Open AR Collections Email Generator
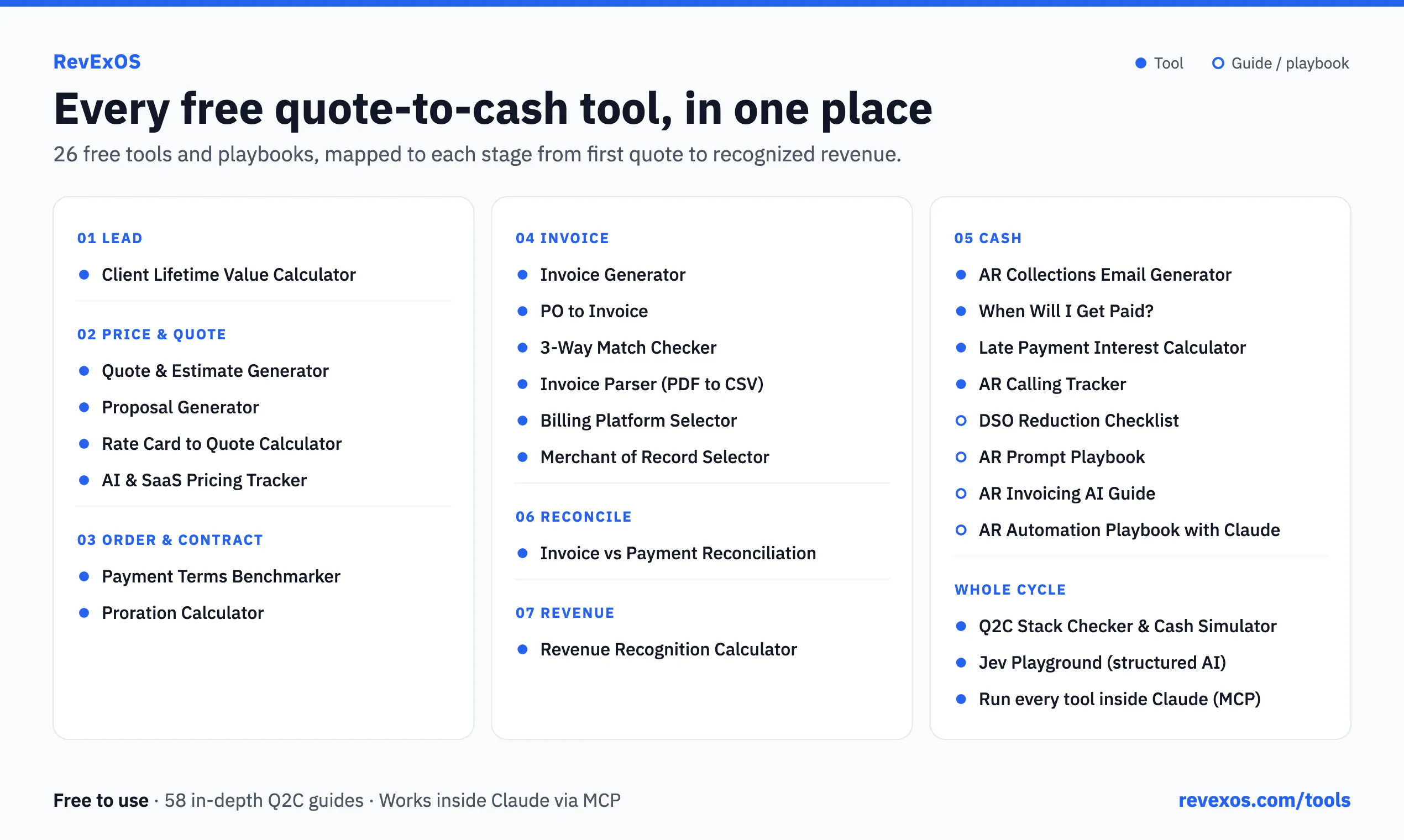The width and height of the screenshot is (1404, 840). point(1104,275)
